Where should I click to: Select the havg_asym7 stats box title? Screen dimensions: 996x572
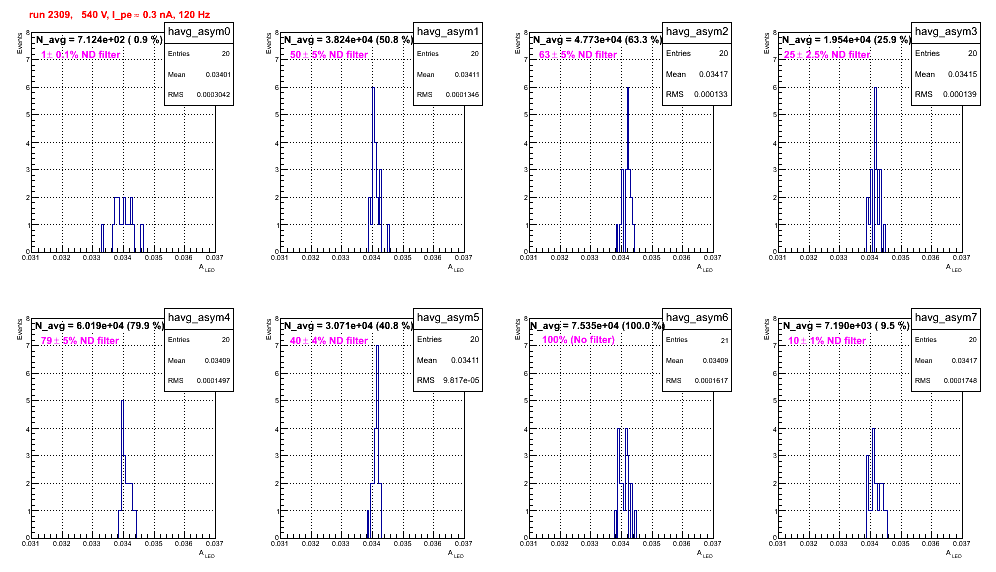(946, 317)
